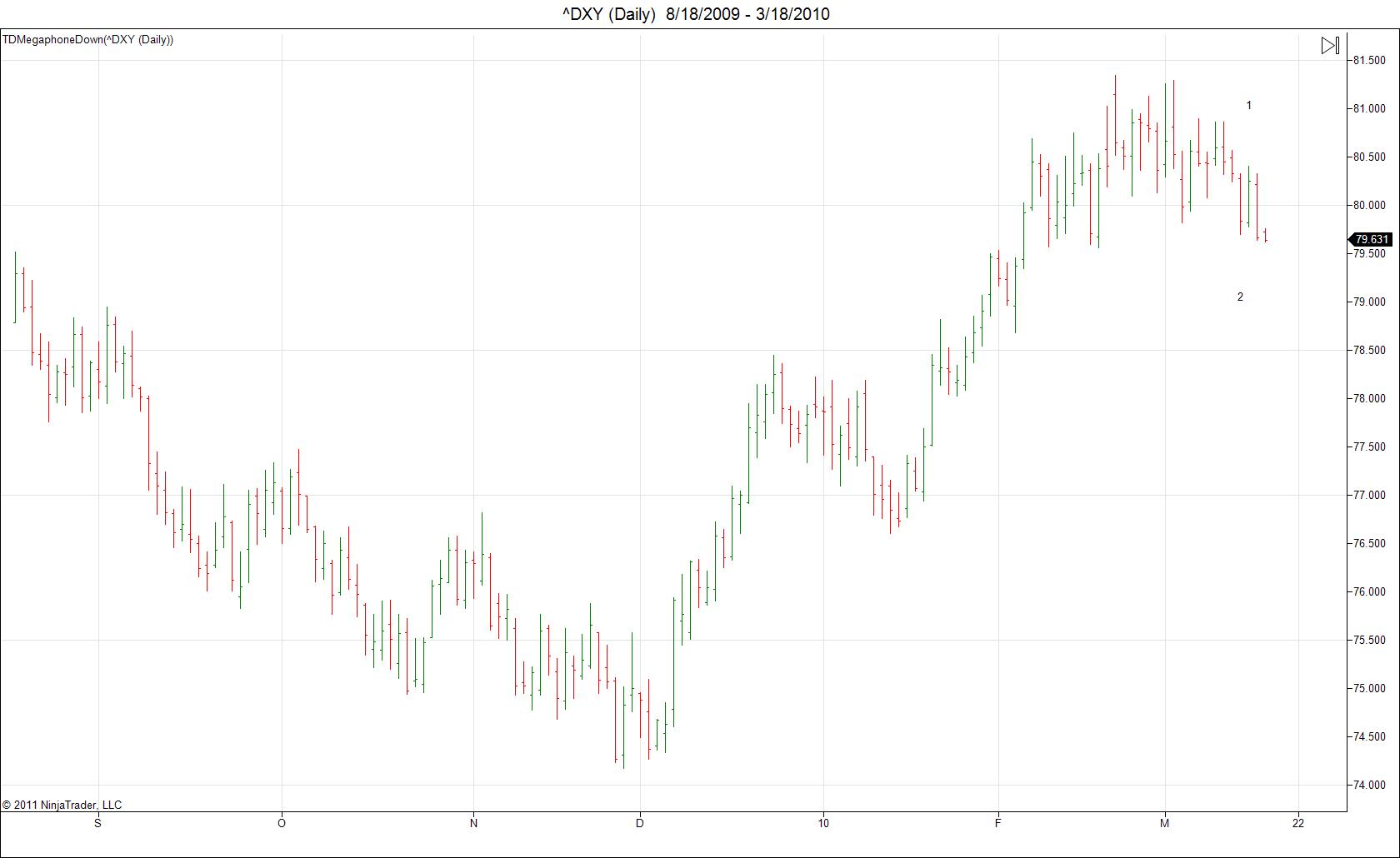
Task: Click the 77.500 price axis label
Action: 1369,446
